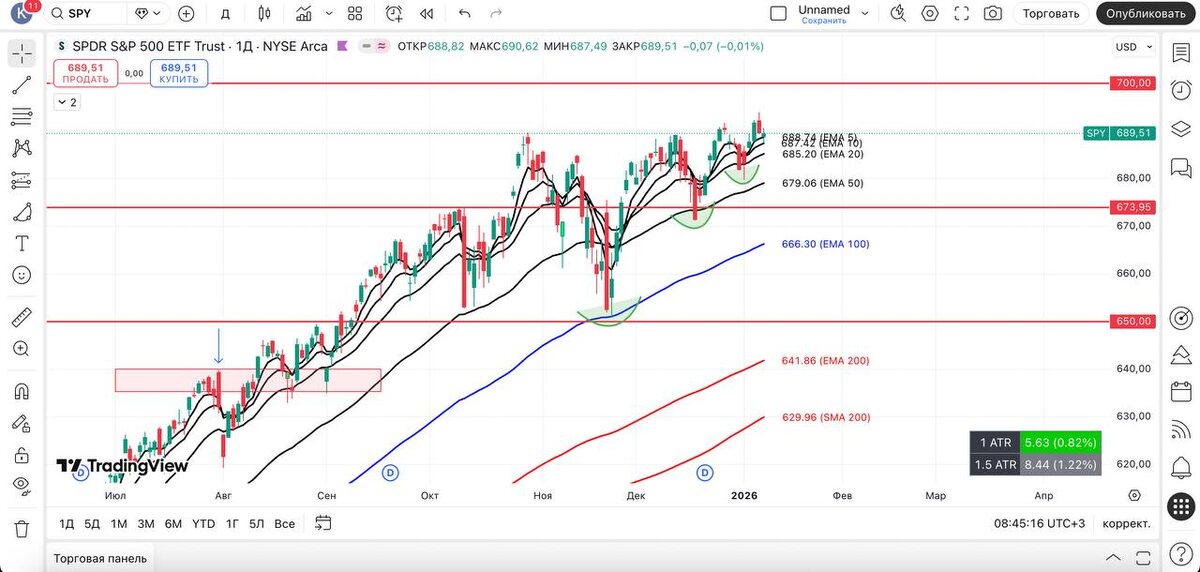The height and width of the screenshot is (572, 1200).
Task: Open the emoji icons tool
Action: point(21,275)
